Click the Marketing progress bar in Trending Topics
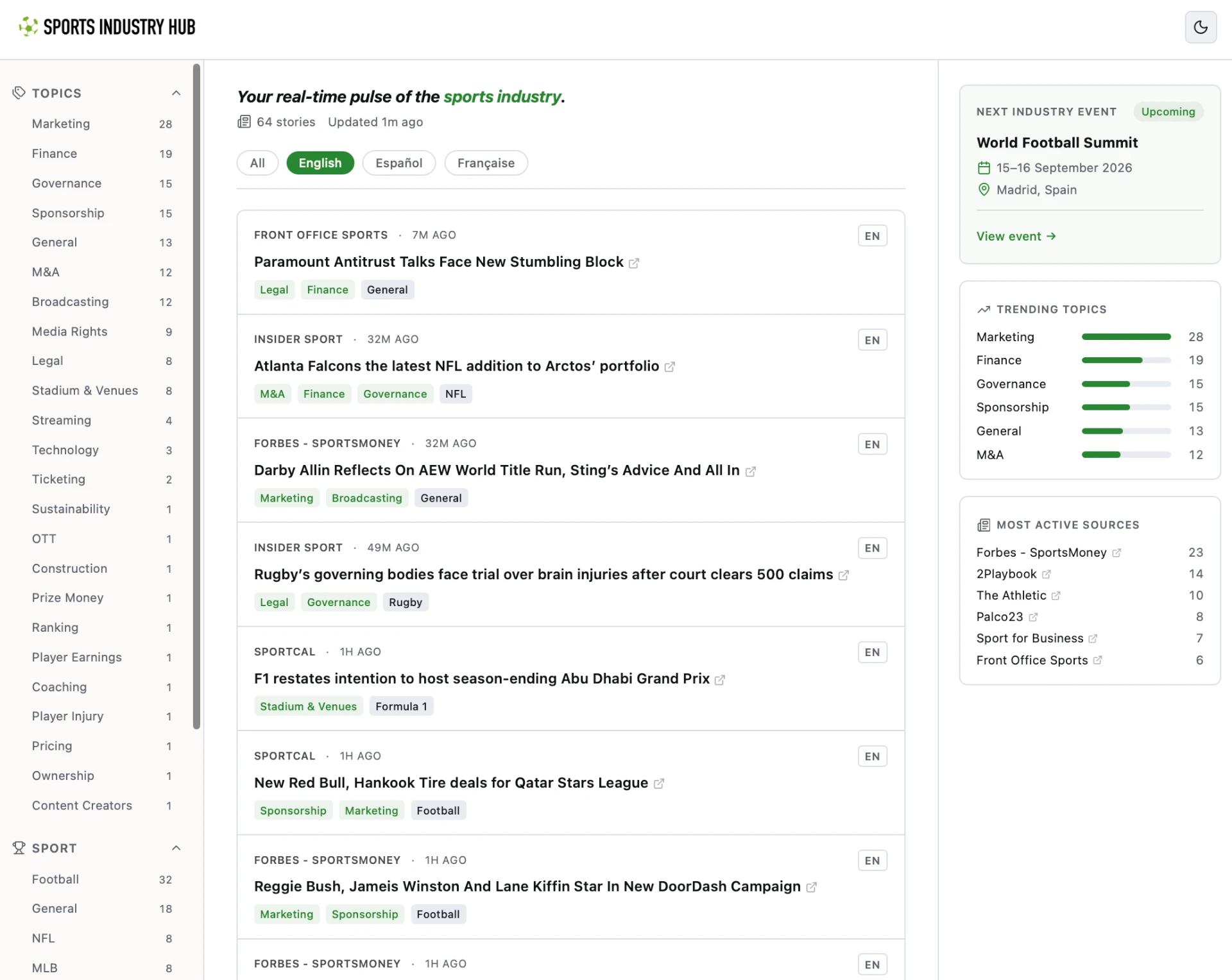The image size is (1232, 980). 1126,337
